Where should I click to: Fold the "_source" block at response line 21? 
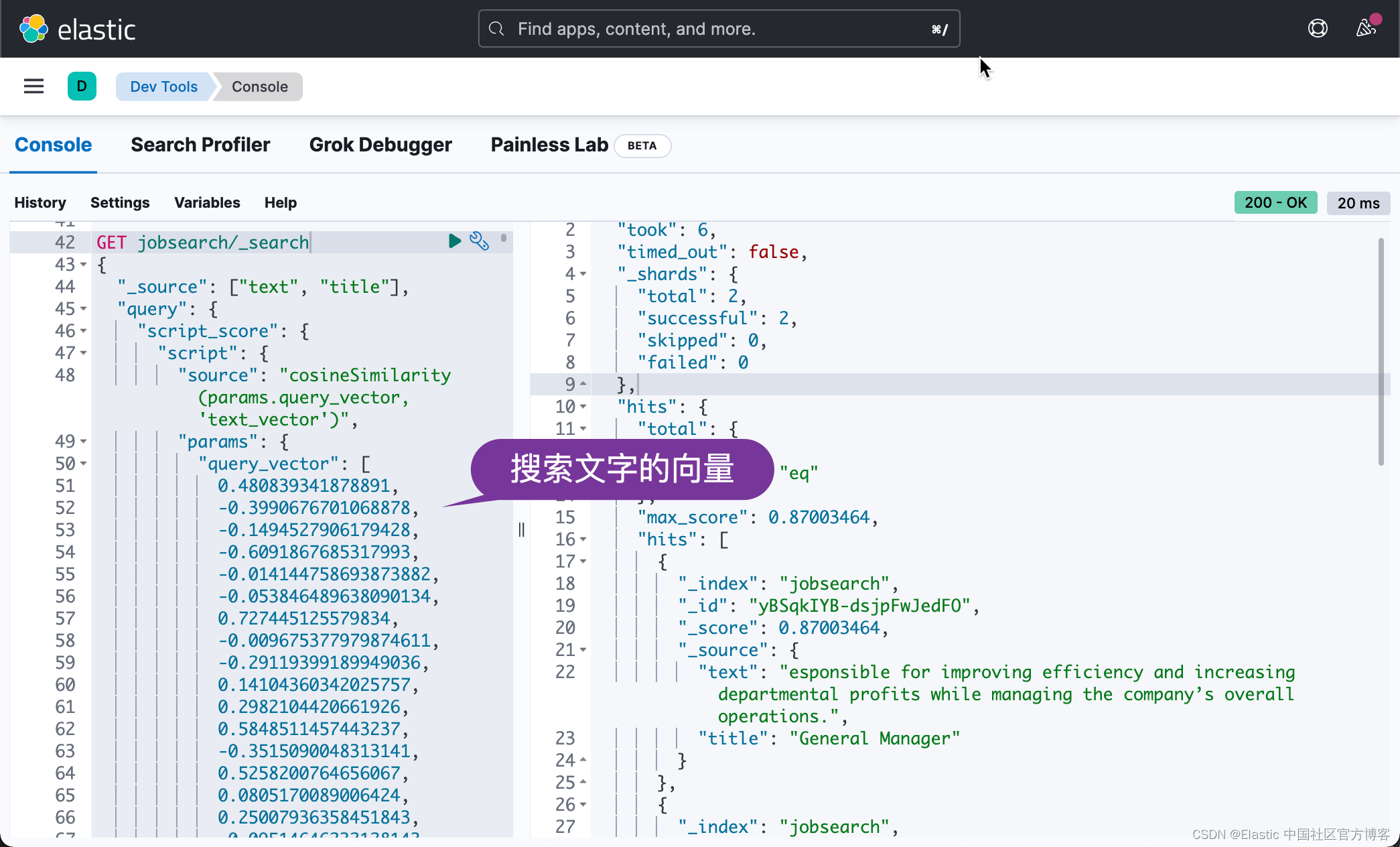583,650
